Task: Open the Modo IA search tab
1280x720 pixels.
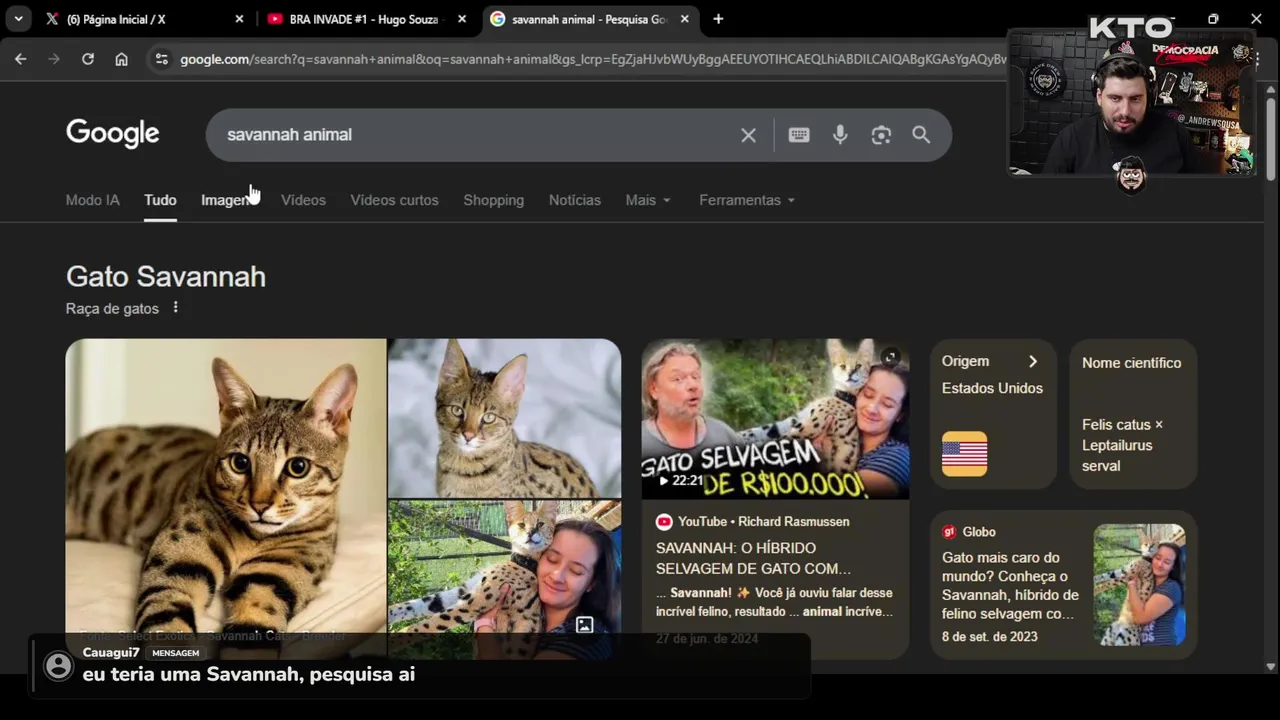Action: click(93, 200)
